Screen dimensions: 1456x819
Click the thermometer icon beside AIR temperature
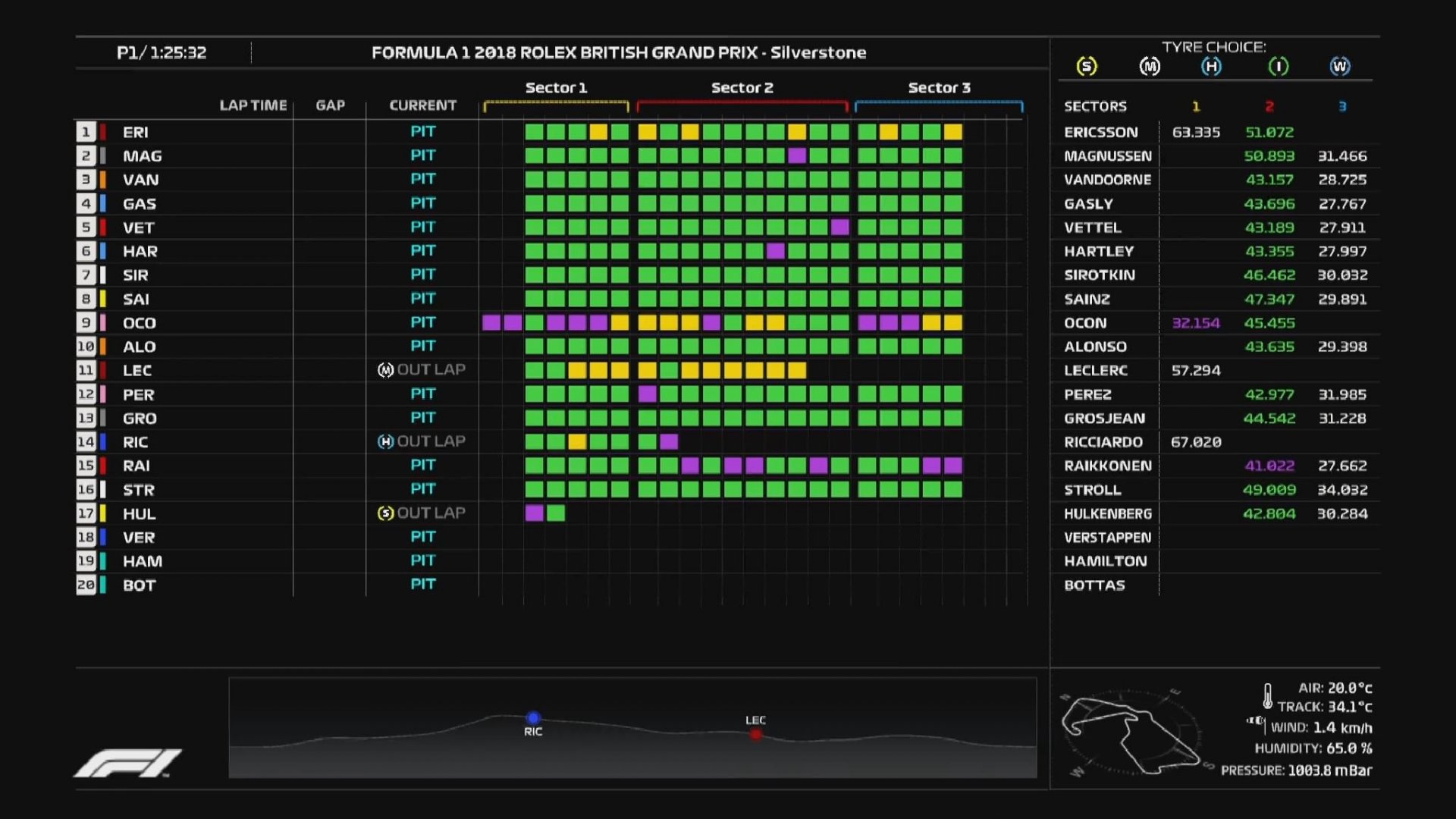tap(1267, 695)
